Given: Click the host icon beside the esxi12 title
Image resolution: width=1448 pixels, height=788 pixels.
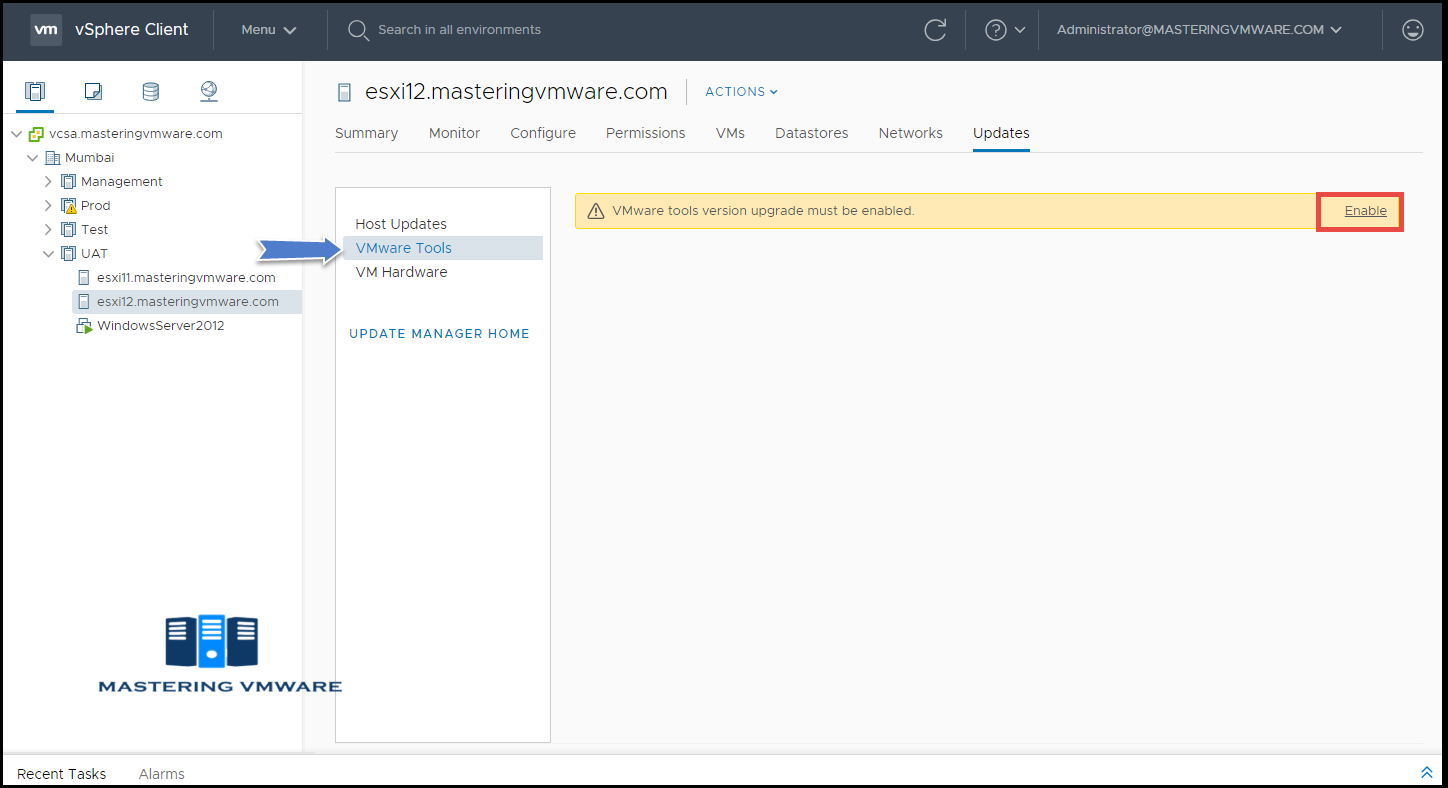Looking at the screenshot, I should 345,92.
